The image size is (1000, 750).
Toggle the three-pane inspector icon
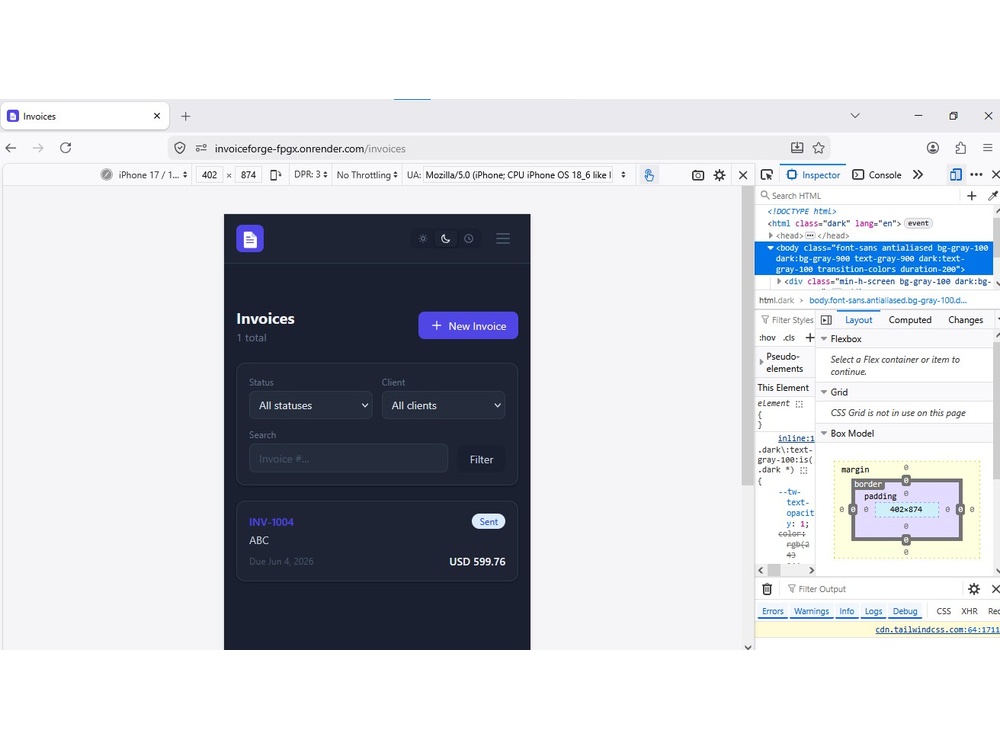click(827, 320)
